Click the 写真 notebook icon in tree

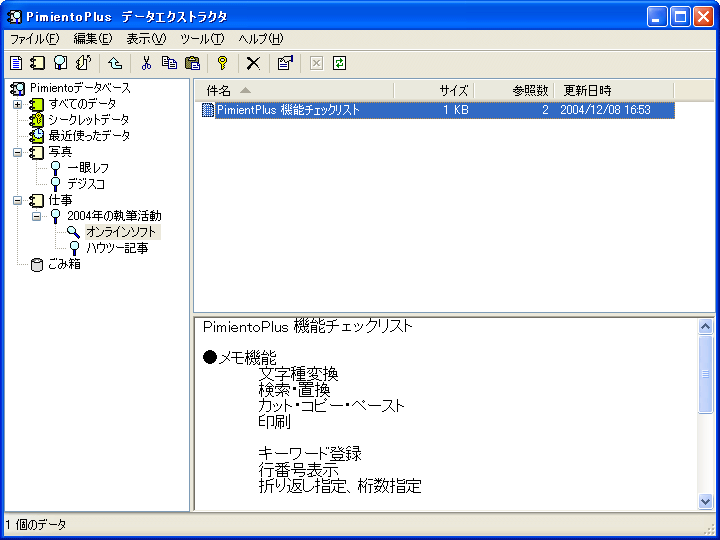point(37,152)
